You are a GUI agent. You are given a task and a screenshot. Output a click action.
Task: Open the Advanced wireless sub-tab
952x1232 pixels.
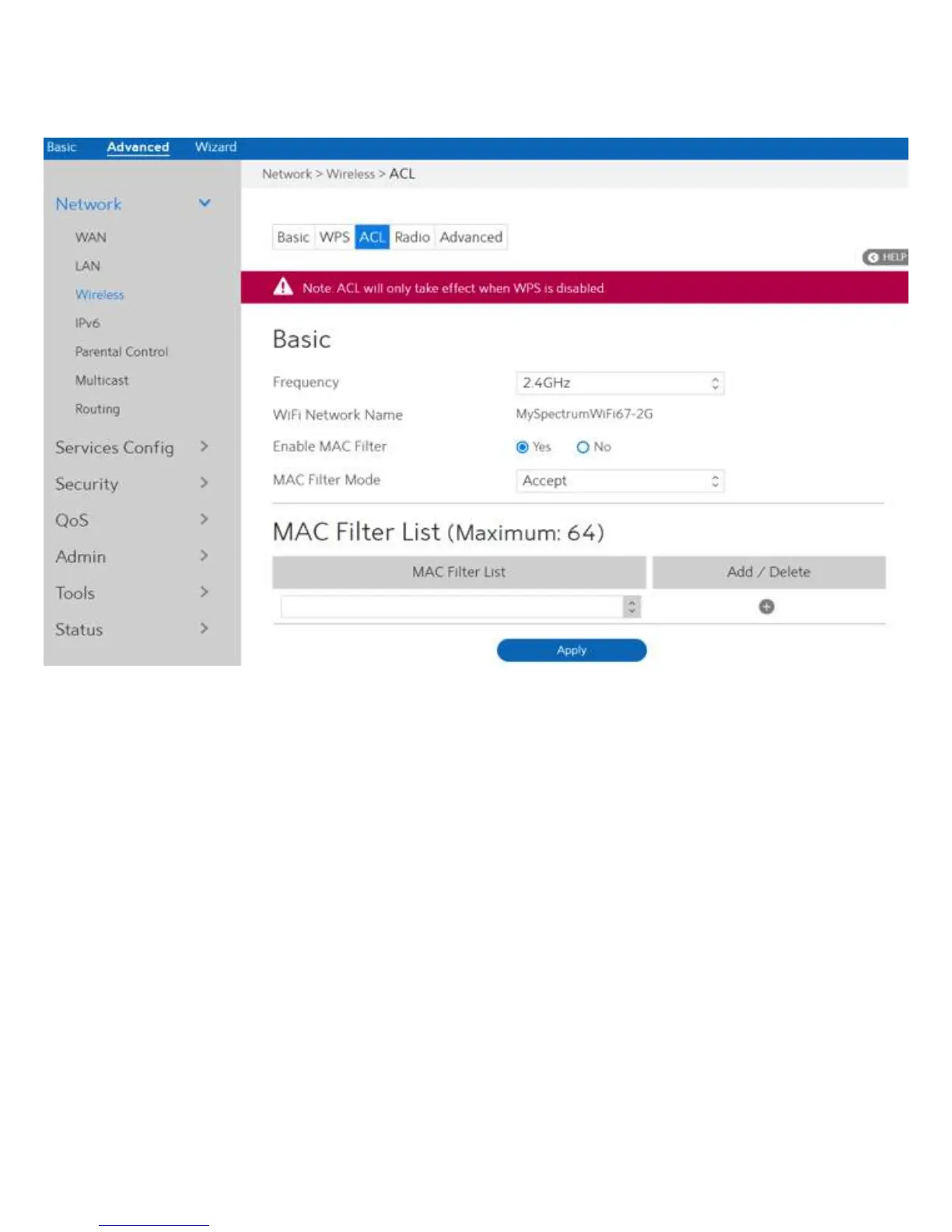(471, 237)
